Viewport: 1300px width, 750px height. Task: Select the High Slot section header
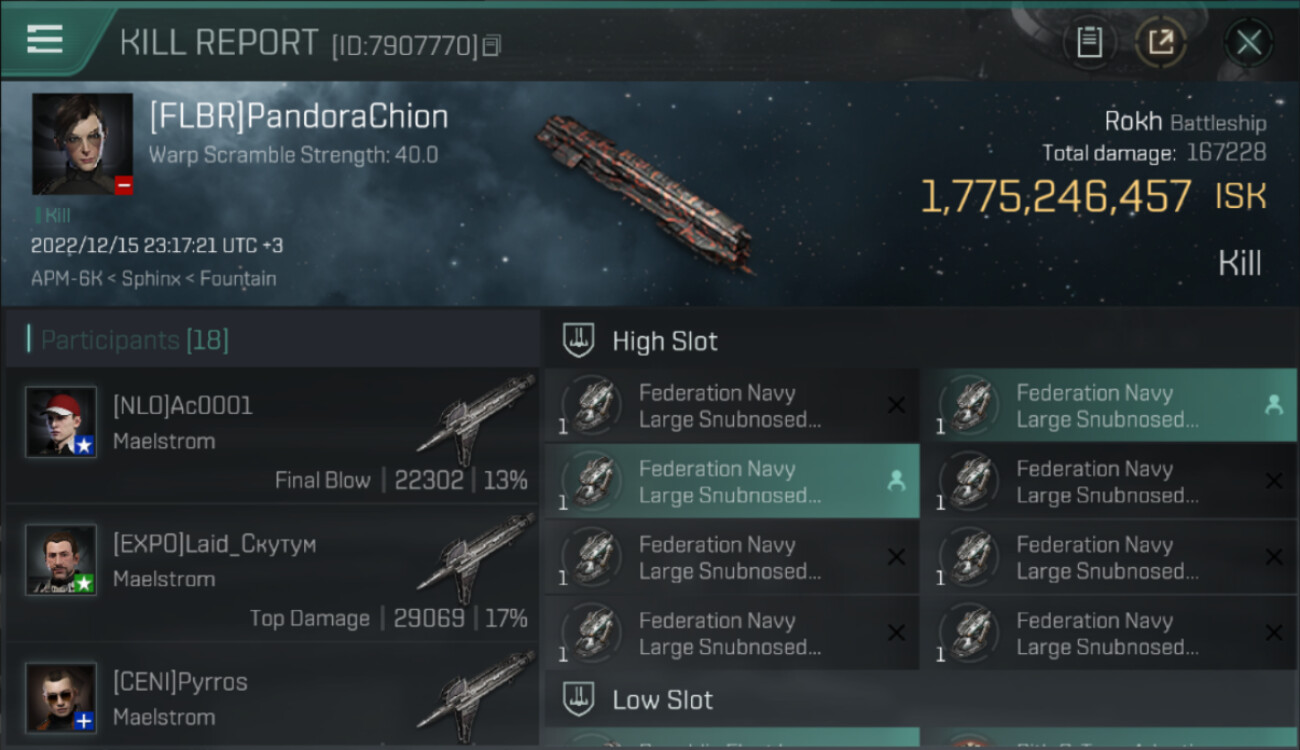pyautogui.click(x=665, y=341)
